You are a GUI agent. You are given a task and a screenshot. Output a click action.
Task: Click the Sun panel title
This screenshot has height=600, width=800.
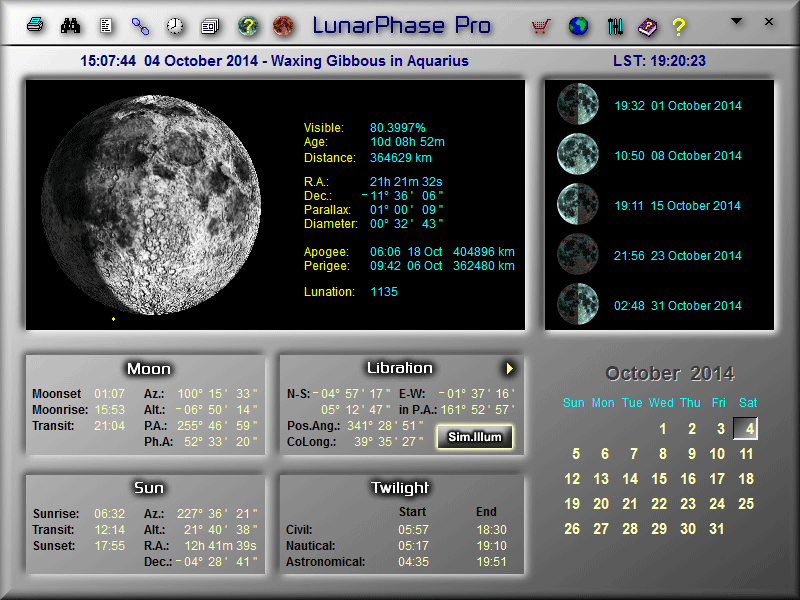coord(148,488)
